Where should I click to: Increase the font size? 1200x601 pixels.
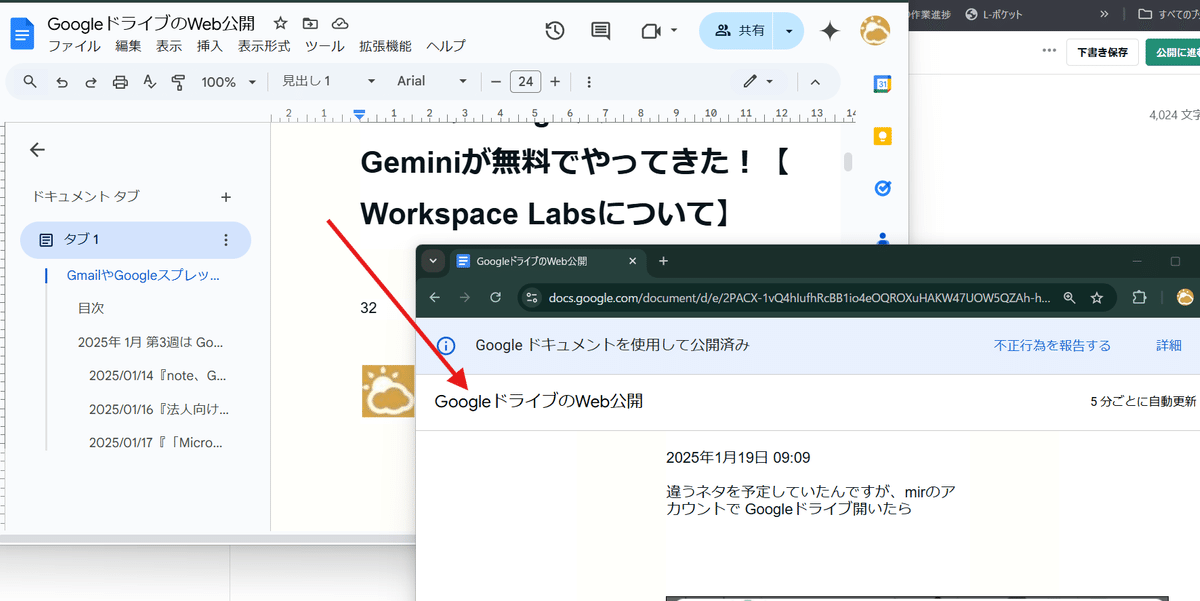coord(555,82)
